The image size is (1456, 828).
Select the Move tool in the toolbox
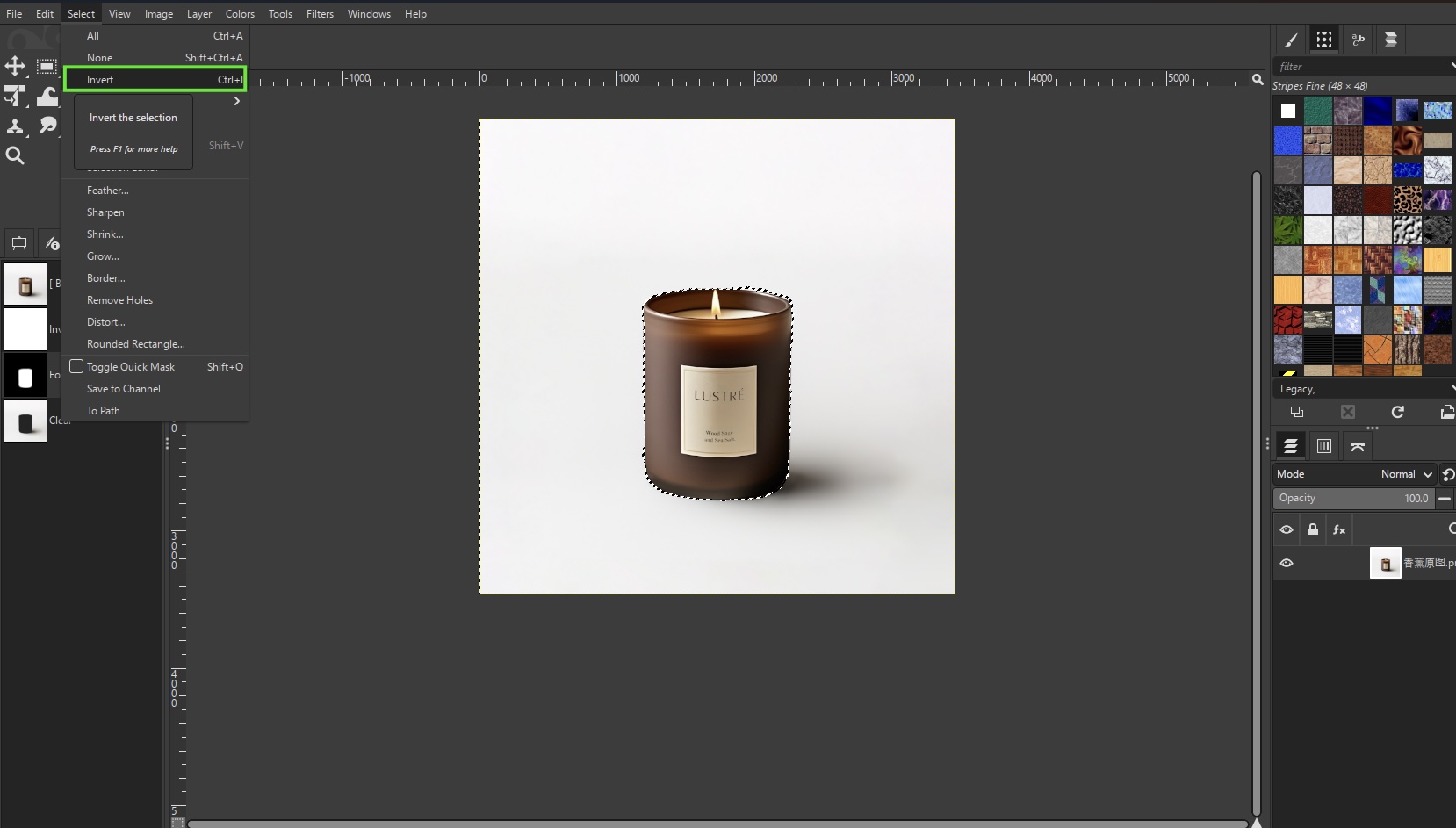15,66
